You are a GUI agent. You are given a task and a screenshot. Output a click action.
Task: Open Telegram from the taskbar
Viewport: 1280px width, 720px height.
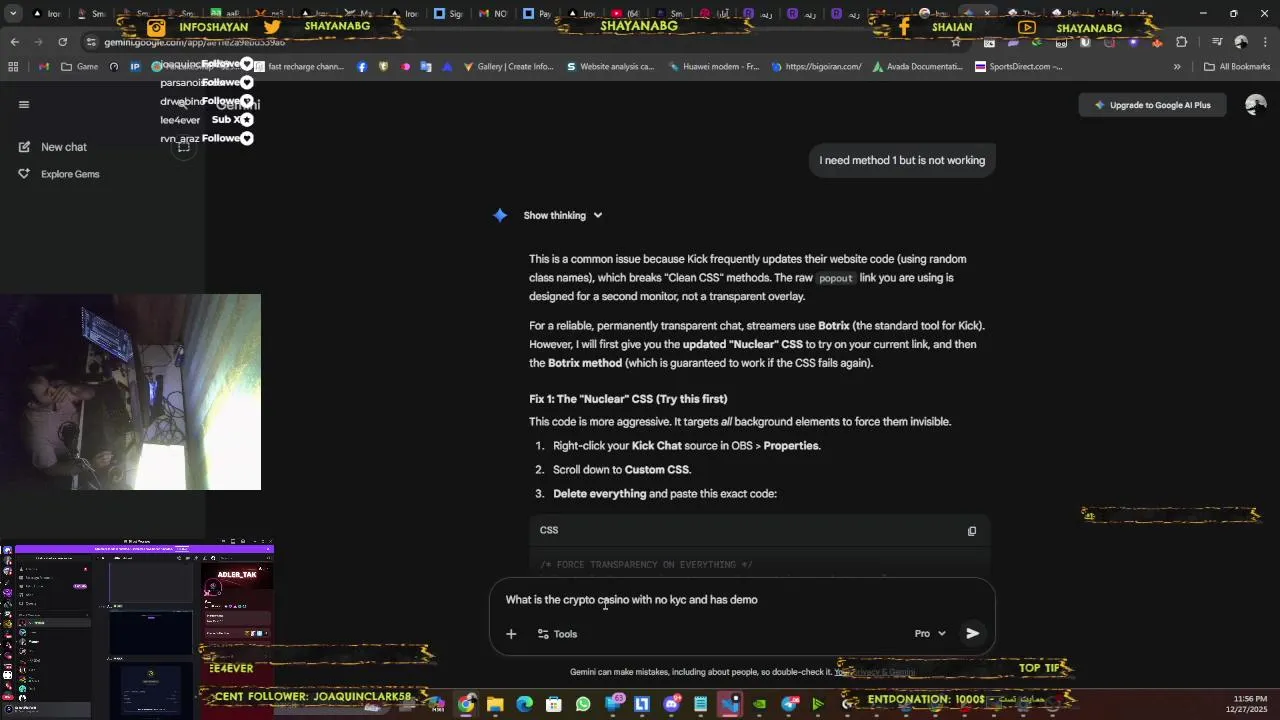coord(789,704)
